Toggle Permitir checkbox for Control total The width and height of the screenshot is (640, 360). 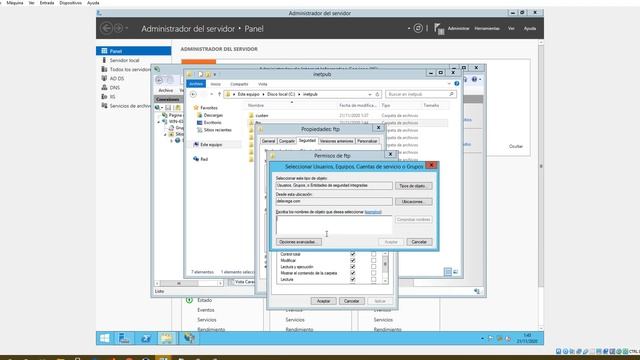coord(353,254)
